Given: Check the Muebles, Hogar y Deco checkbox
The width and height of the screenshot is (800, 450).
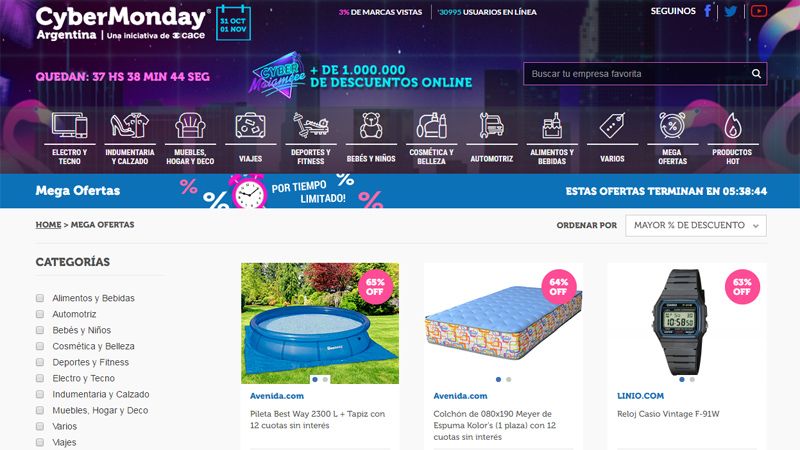Looking at the screenshot, I should click(x=40, y=410).
